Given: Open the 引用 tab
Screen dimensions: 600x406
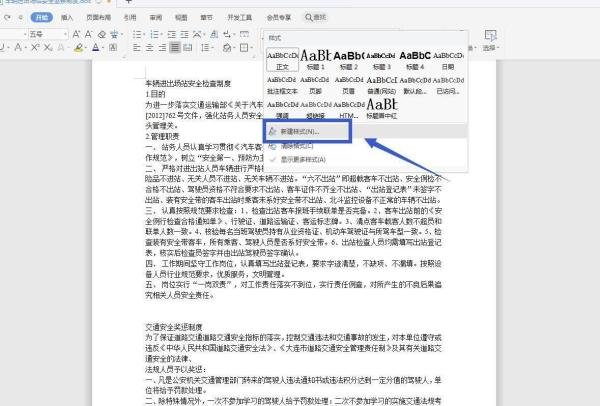Looking at the screenshot, I should pyautogui.click(x=130, y=18).
